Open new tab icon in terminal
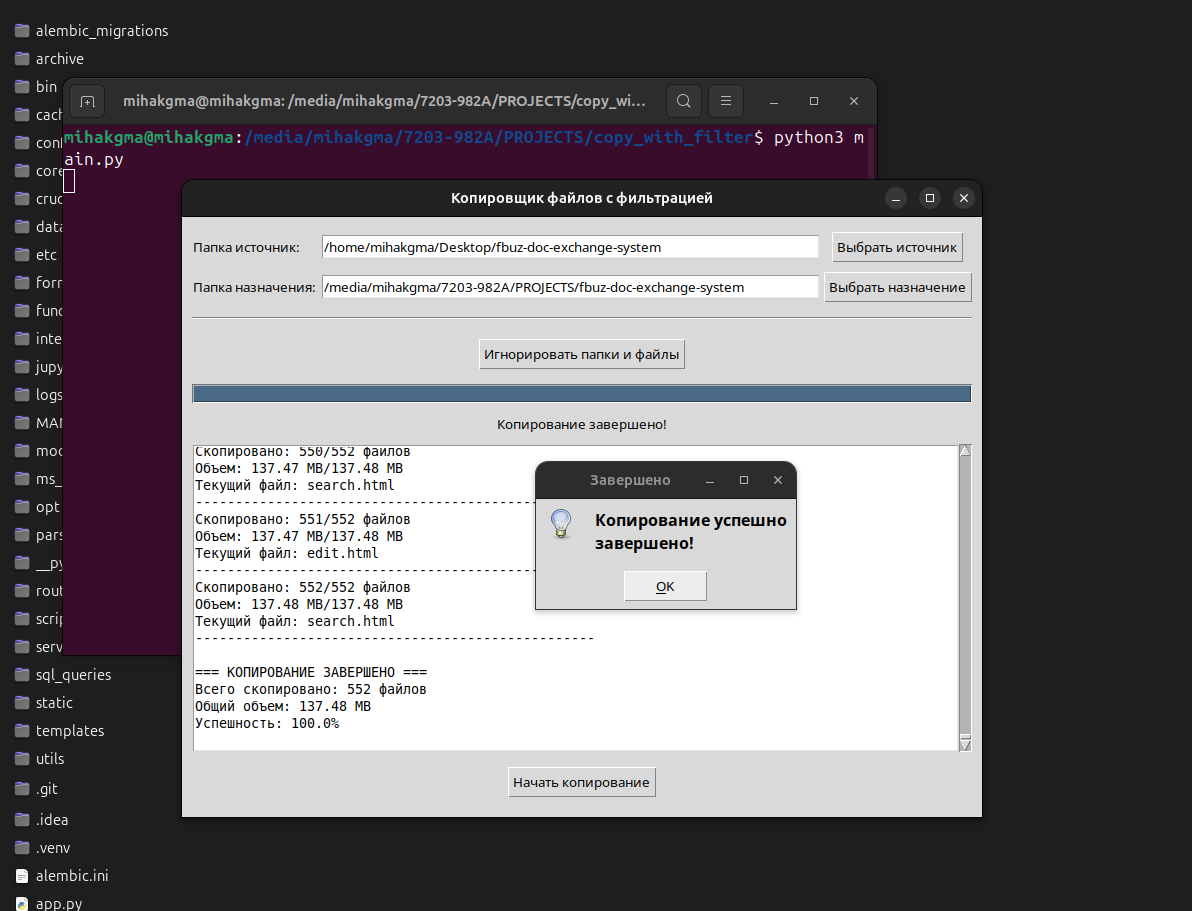1192x911 pixels. click(x=87, y=101)
